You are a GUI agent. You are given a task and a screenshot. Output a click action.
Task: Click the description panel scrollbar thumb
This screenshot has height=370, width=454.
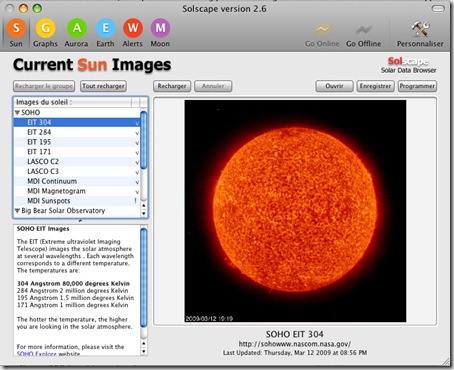[144, 277]
